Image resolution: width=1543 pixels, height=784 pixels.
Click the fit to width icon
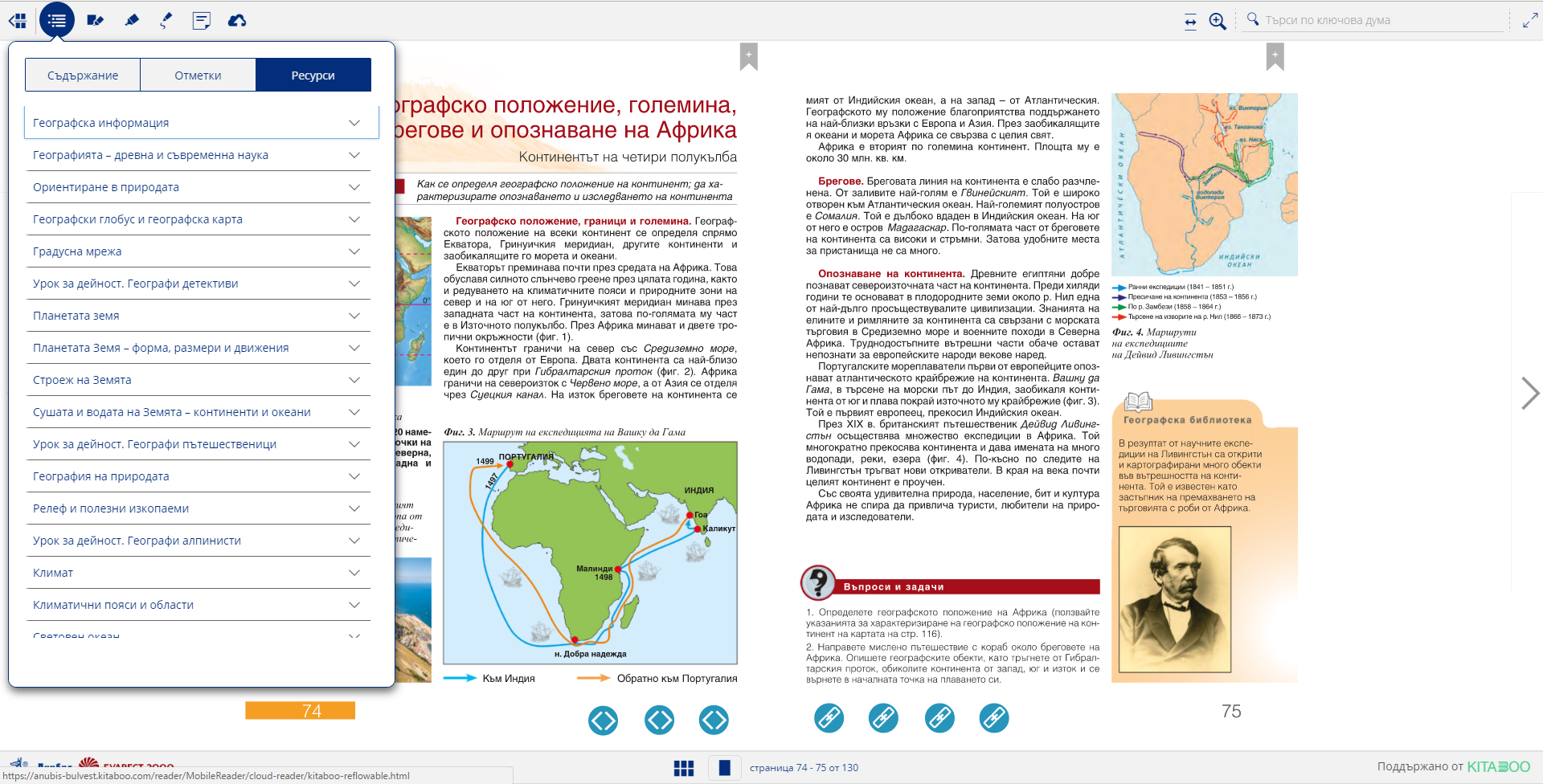click(x=1190, y=22)
